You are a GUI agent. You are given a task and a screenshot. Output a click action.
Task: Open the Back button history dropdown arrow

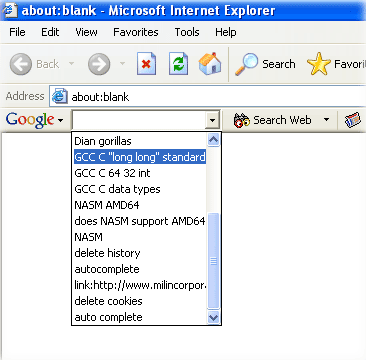click(71, 64)
